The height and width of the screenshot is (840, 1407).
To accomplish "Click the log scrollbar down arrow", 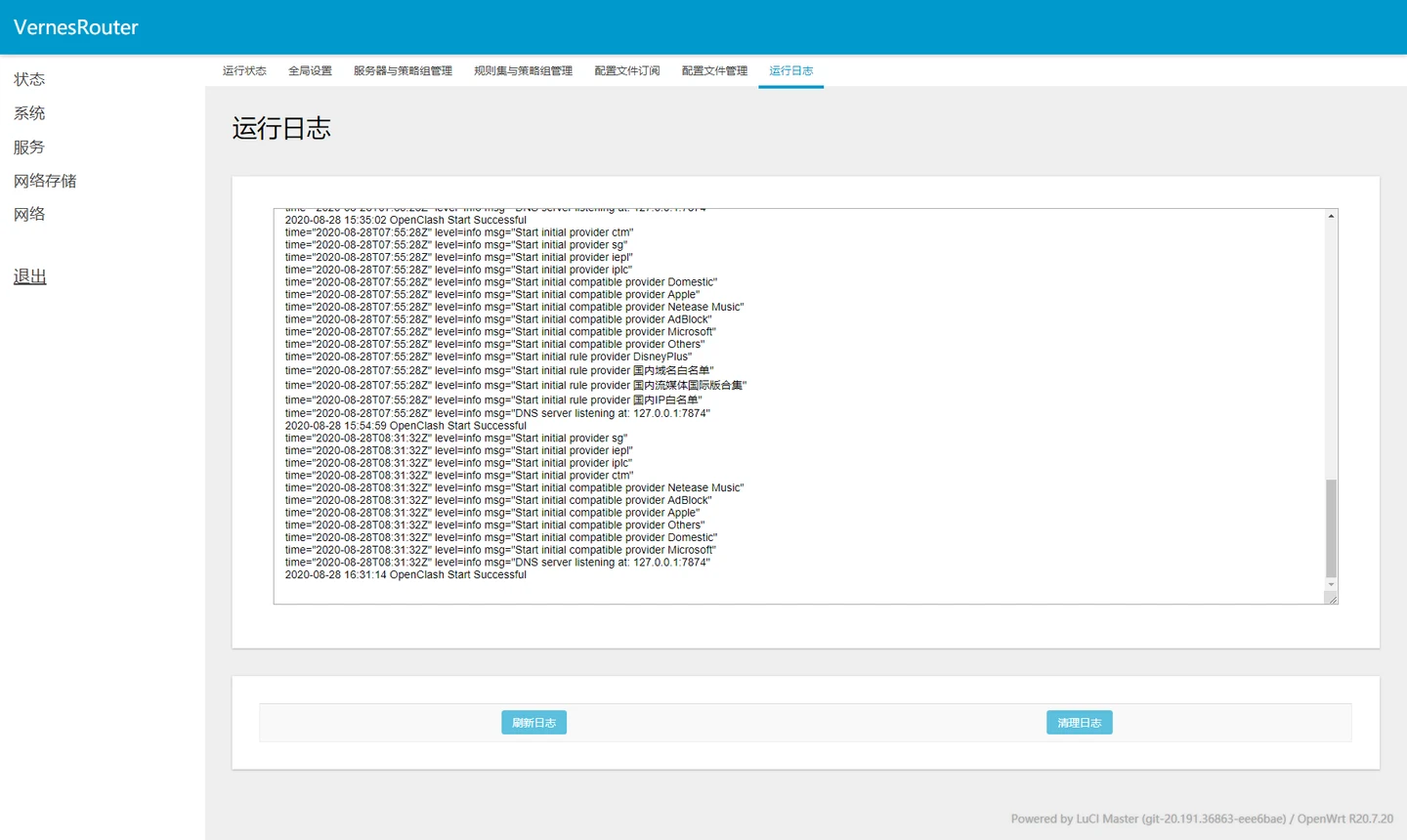I will coord(1331,584).
